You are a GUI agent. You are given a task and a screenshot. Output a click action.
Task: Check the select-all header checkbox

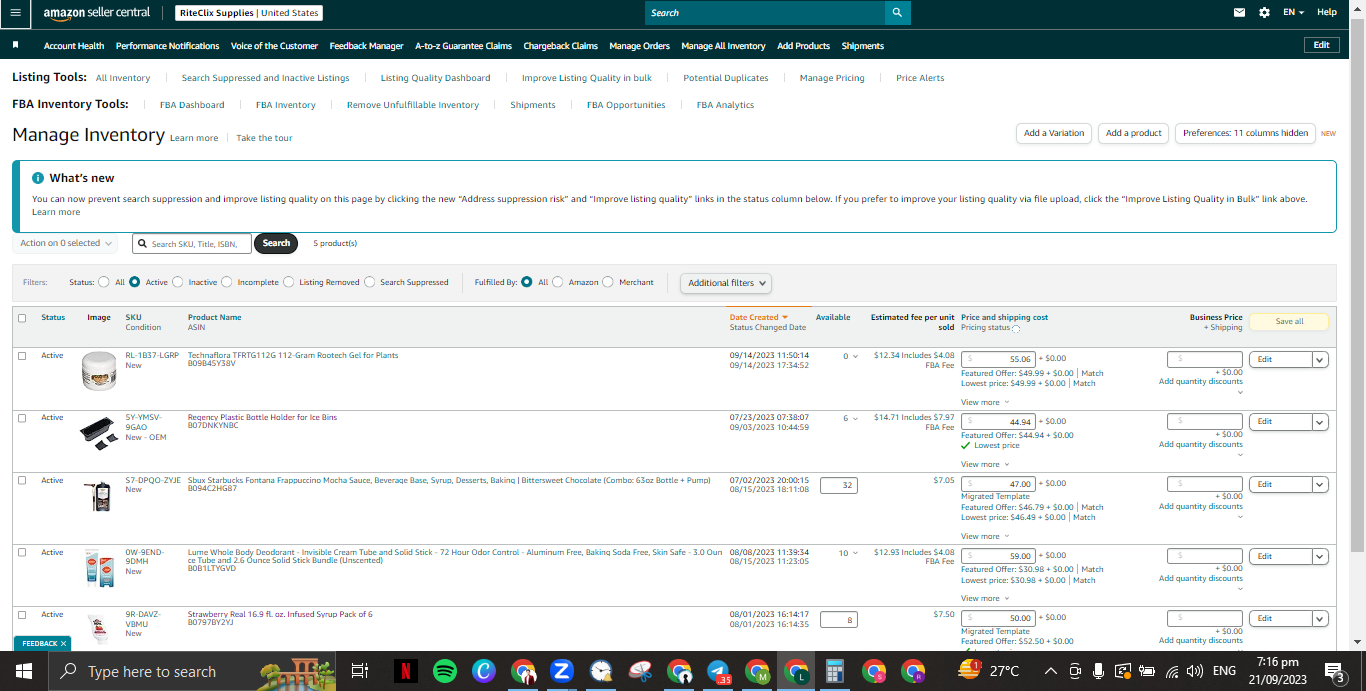[x=22, y=318]
